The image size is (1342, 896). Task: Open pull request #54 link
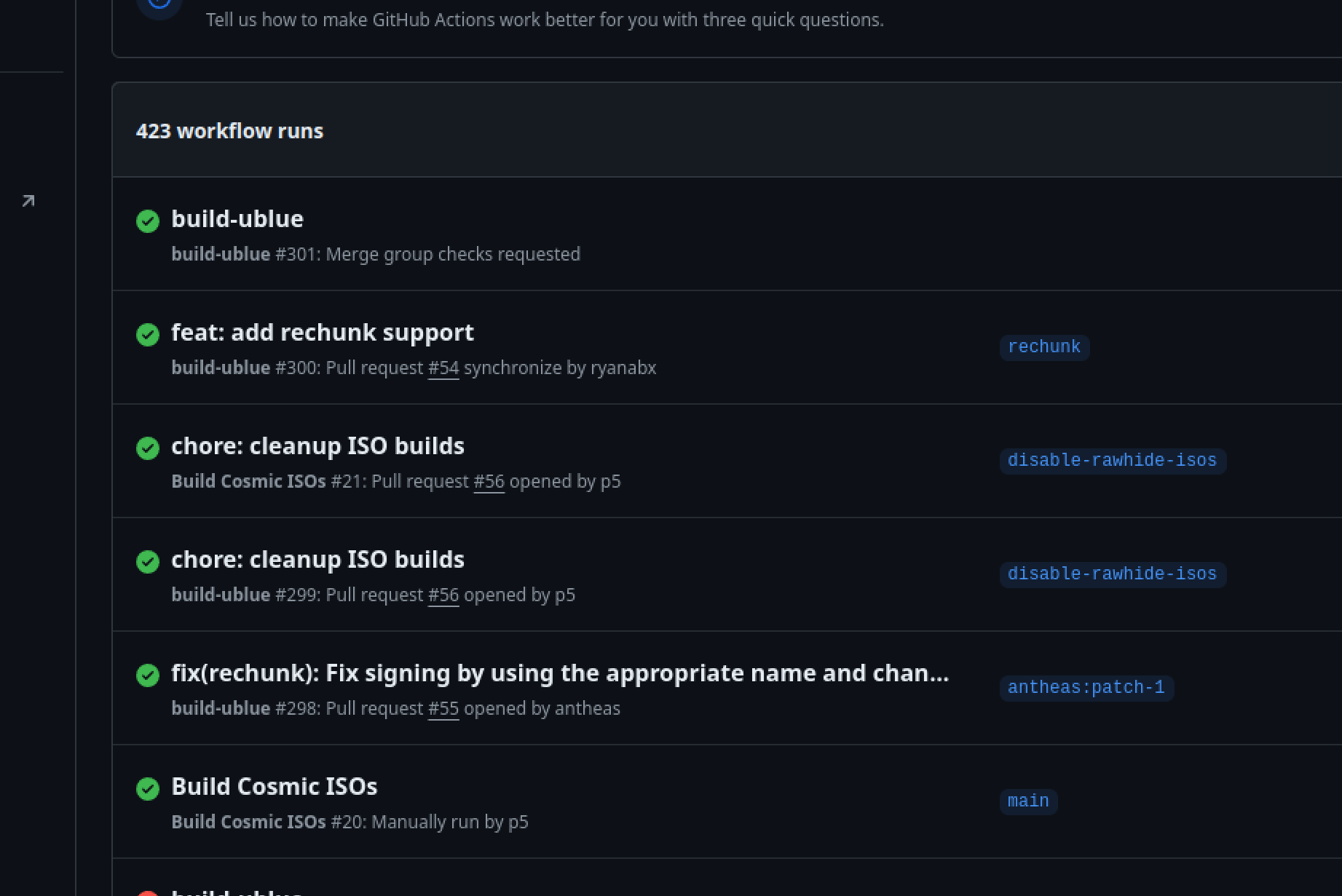pos(443,368)
